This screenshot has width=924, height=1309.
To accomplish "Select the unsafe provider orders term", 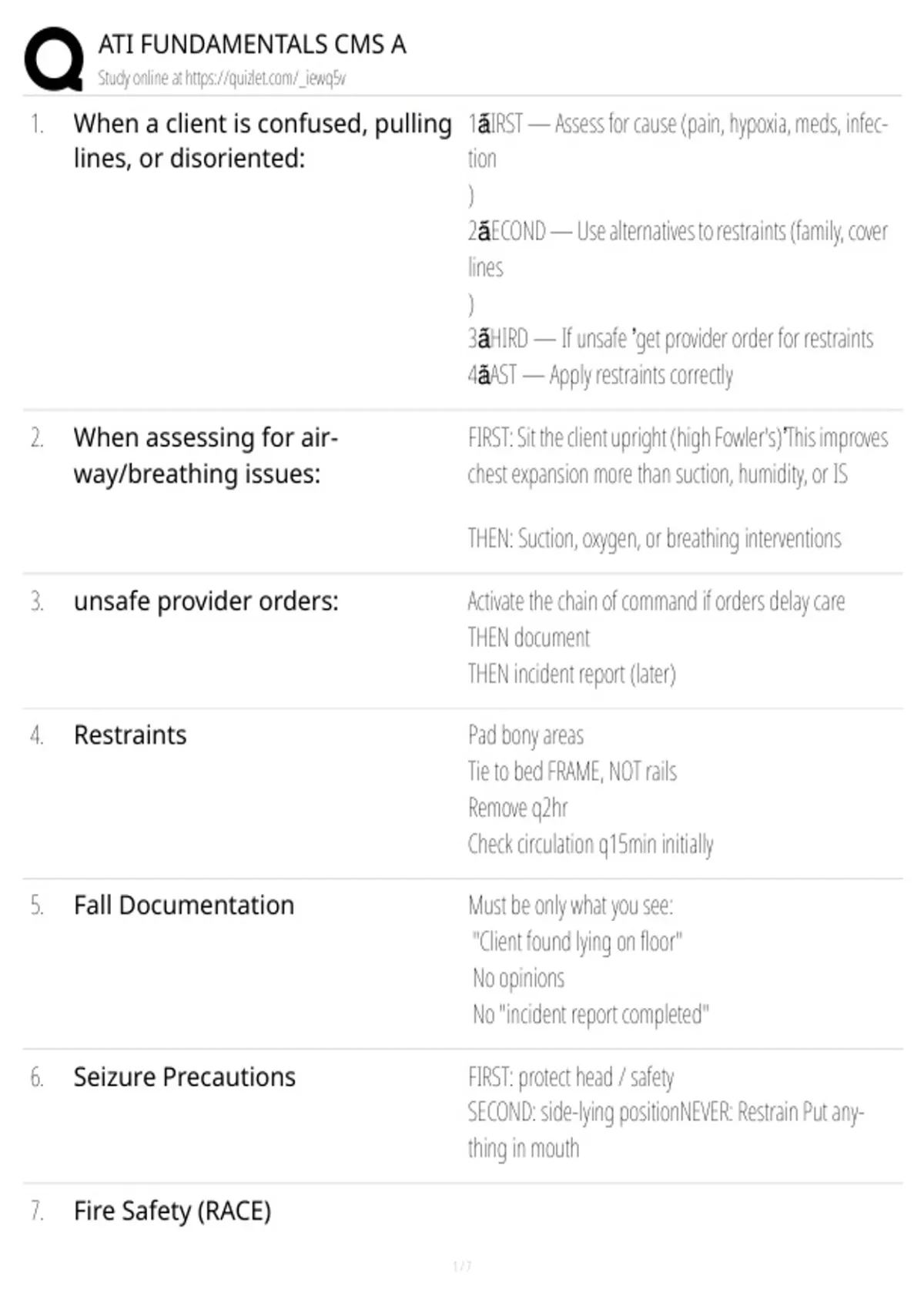I will [x=206, y=601].
